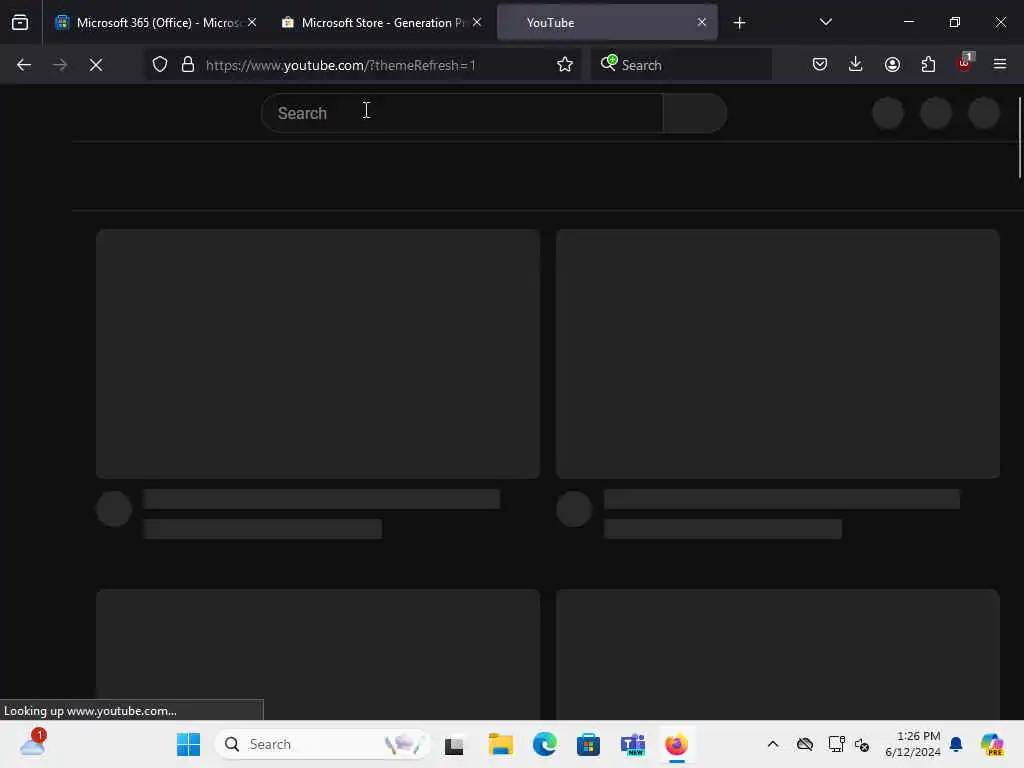Screen dimensions: 1024x768
Task: Click the page vertical scrollbar
Action: coord(1019,137)
